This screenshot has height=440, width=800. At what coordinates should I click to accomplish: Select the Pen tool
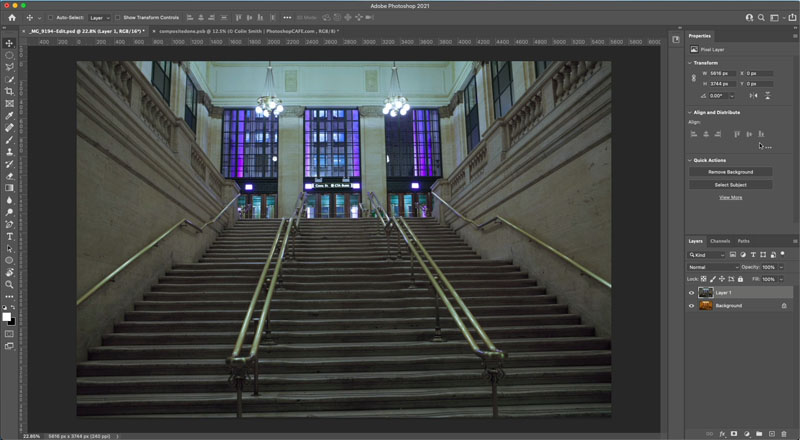click(x=9, y=225)
